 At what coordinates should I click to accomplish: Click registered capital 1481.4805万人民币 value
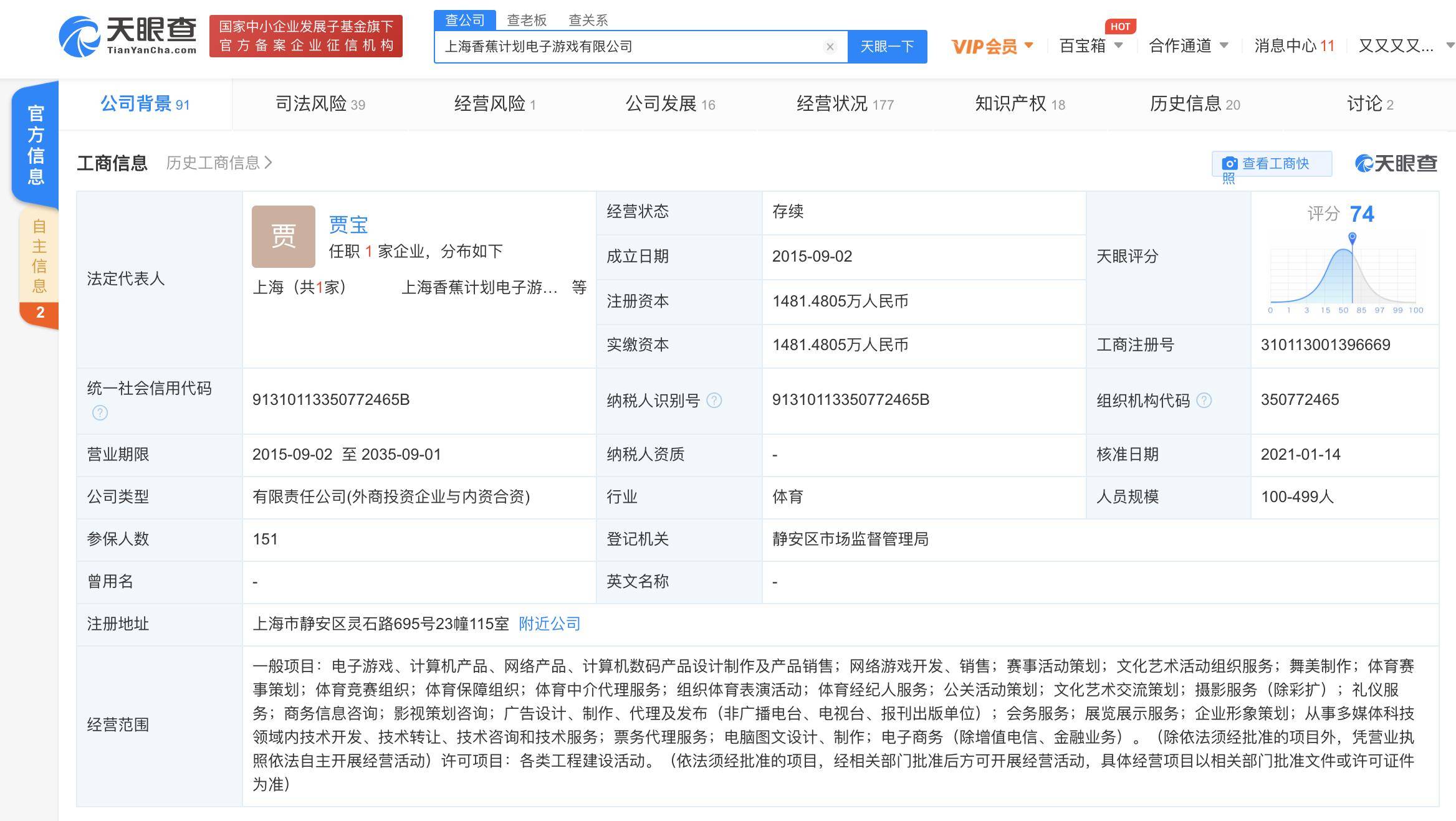pyautogui.click(x=840, y=301)
